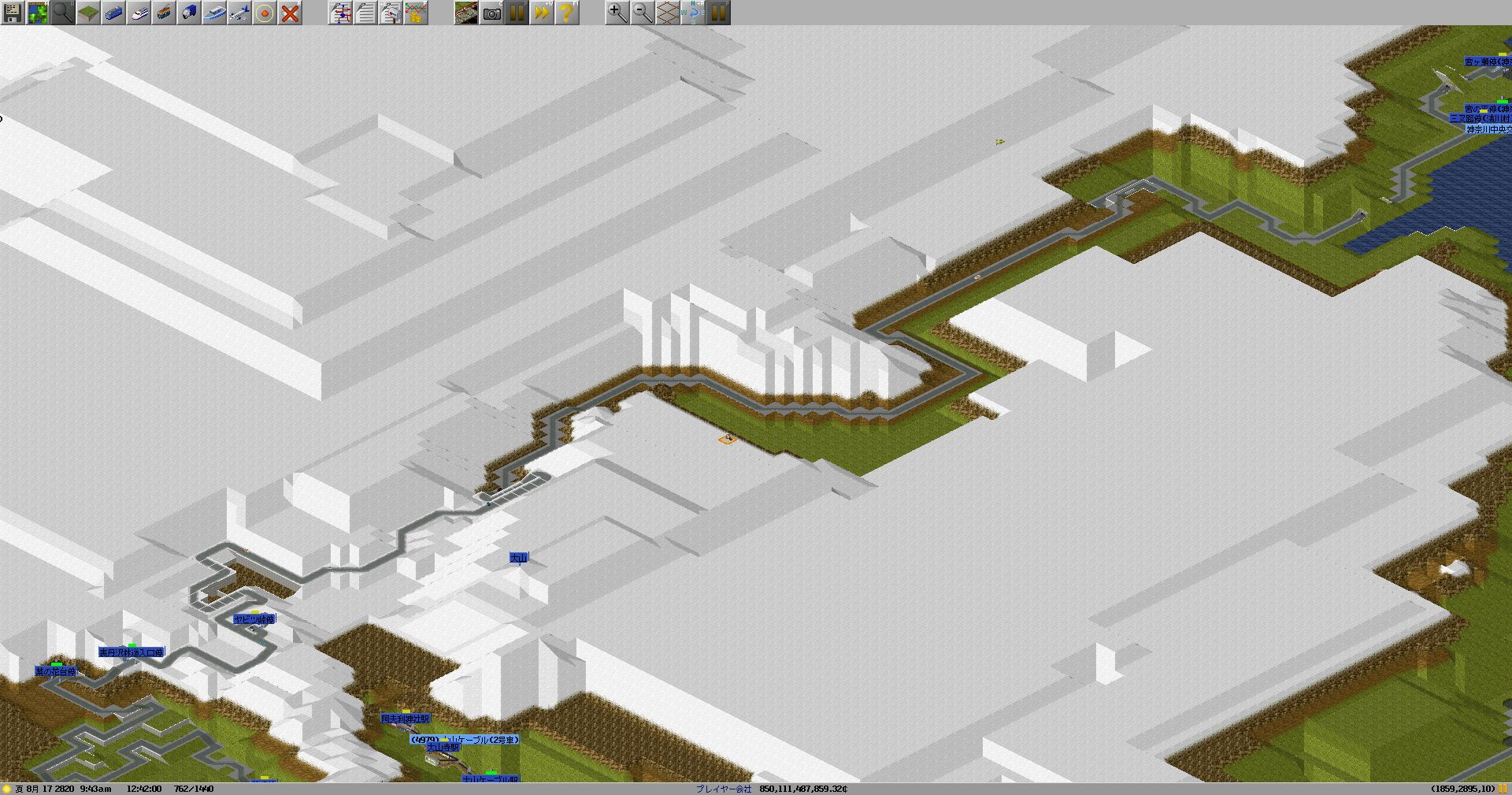Click the 762/1440 counter in status bar
The image size is (1512, 795).
click(x=194, y=789)
